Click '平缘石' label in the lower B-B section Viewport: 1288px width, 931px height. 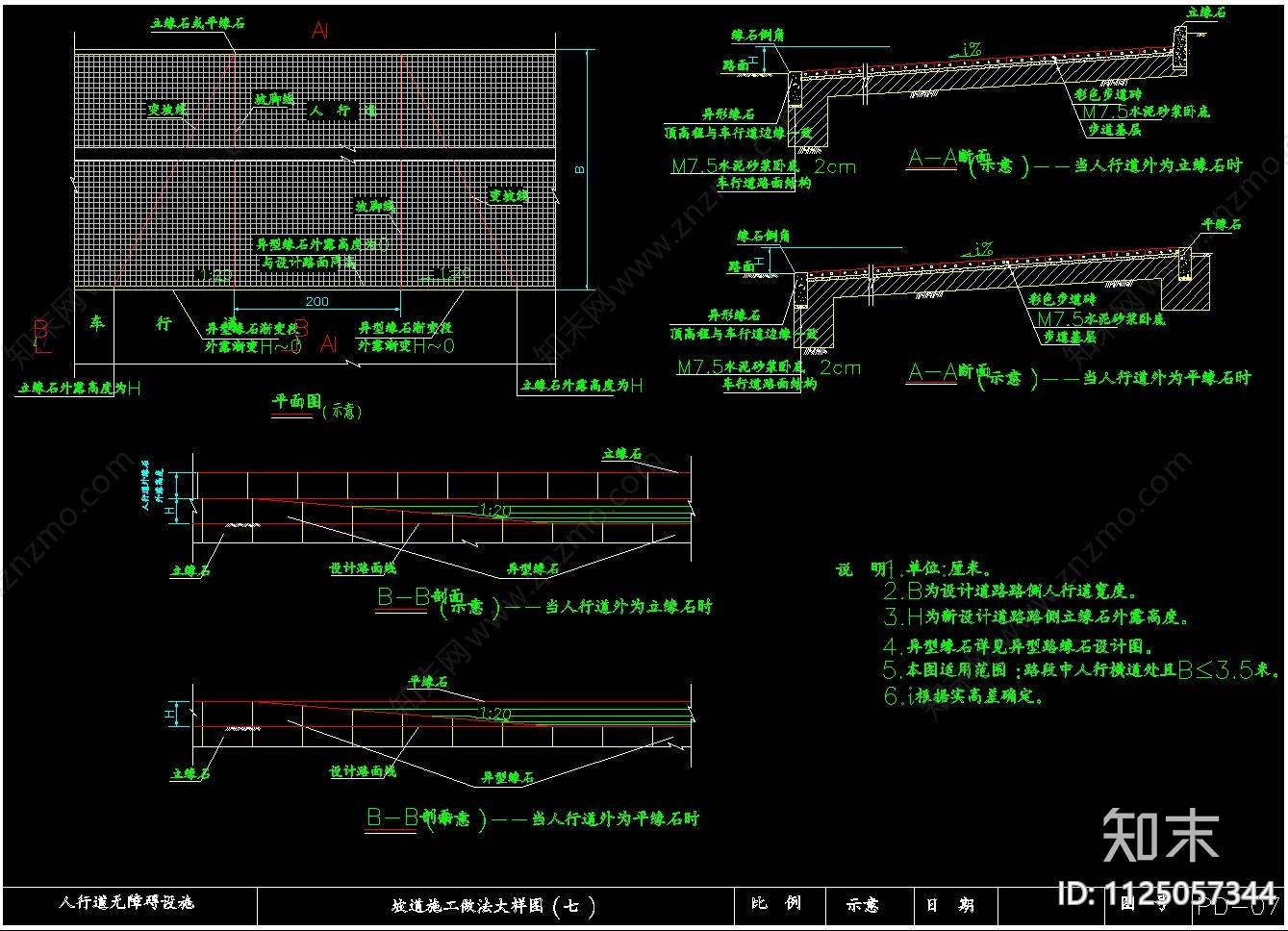(x=428, y=682)
